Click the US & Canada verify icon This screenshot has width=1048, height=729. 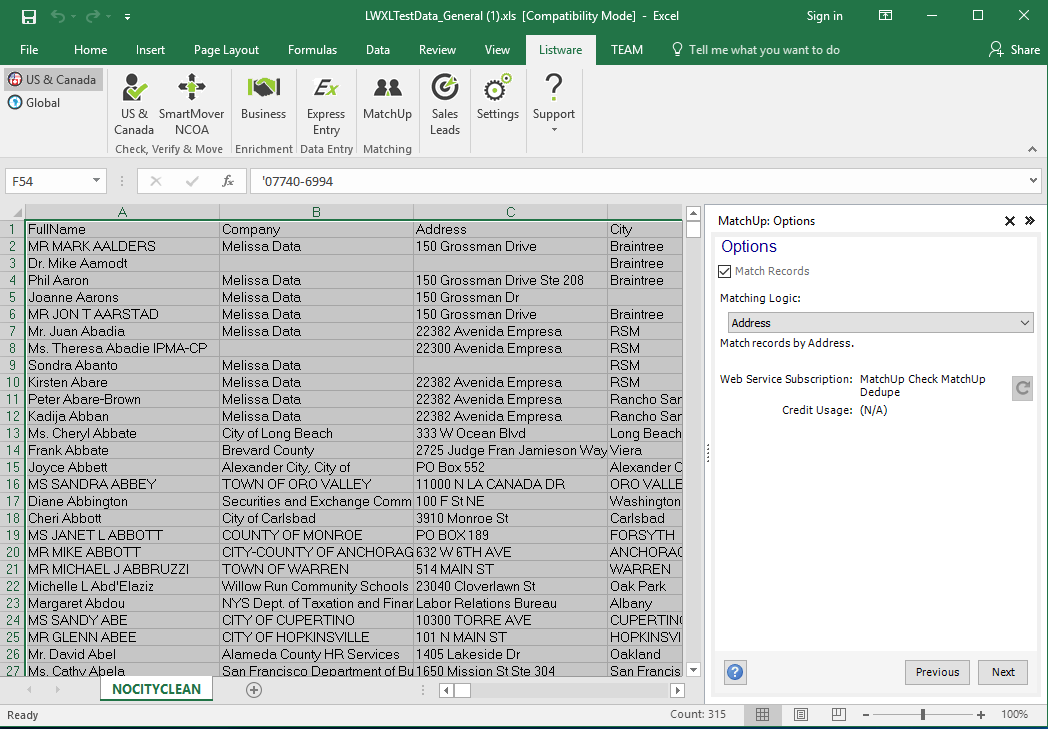pyautogui.click(x=134, y=104)
